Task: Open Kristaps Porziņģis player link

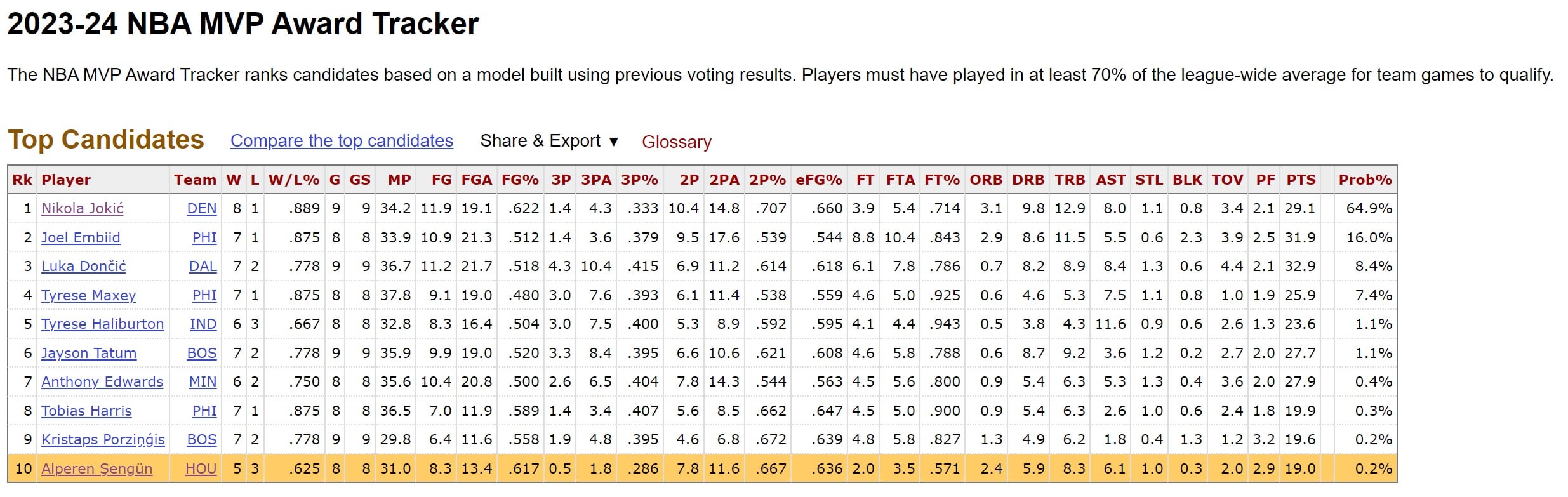Action: pos(103,439)
